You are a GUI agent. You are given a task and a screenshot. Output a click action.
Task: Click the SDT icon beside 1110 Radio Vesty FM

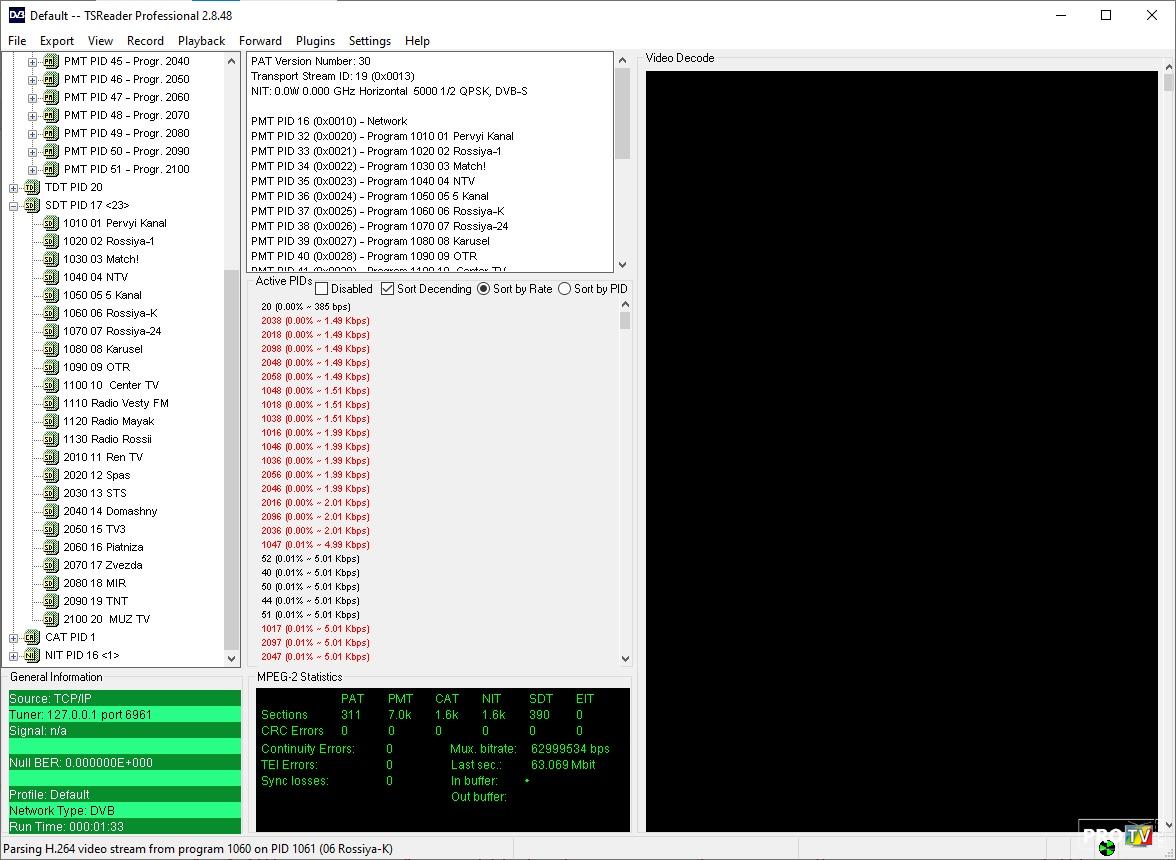[51, 403]
